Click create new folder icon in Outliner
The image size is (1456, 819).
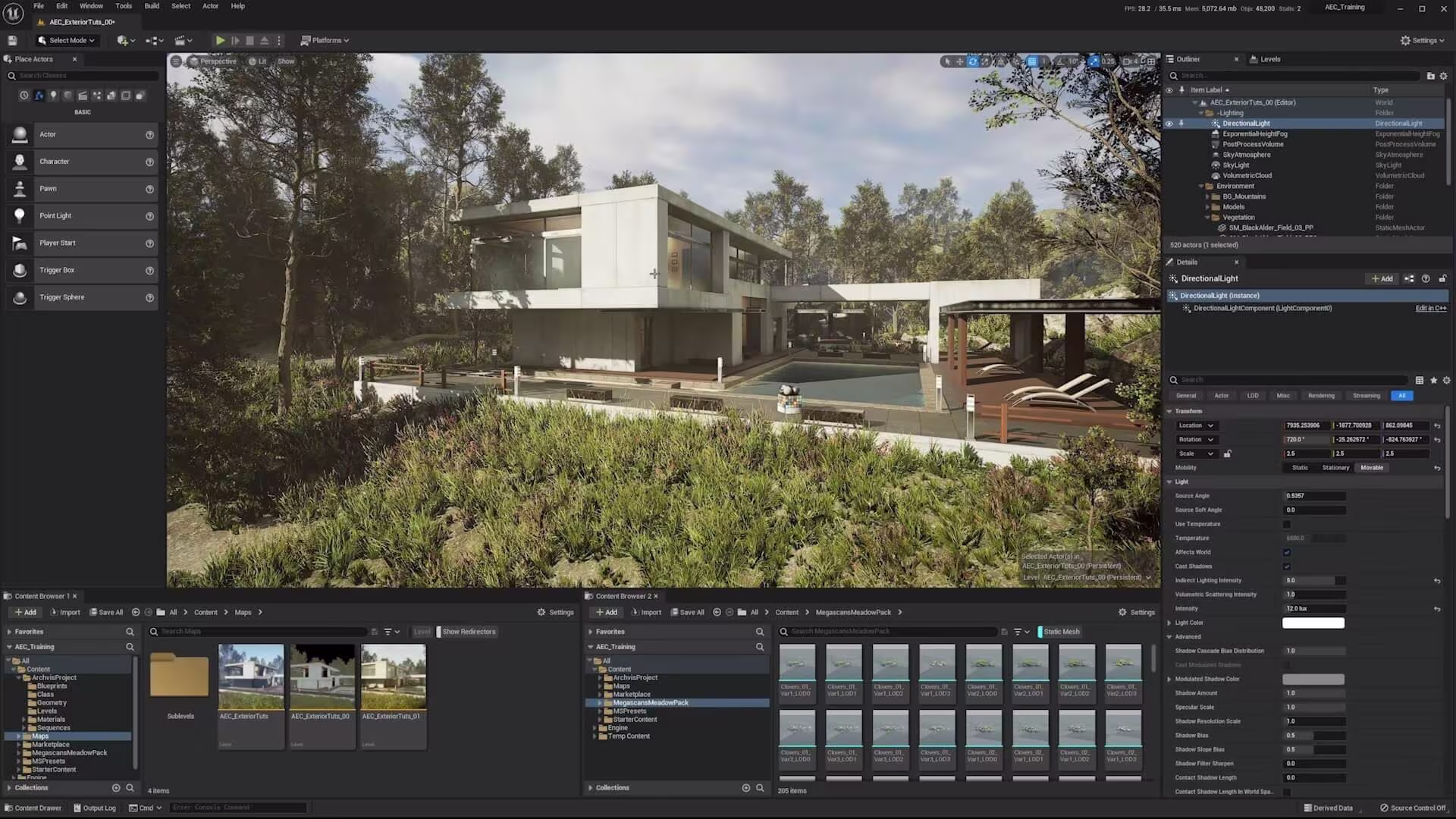(x=1430, y=76)
